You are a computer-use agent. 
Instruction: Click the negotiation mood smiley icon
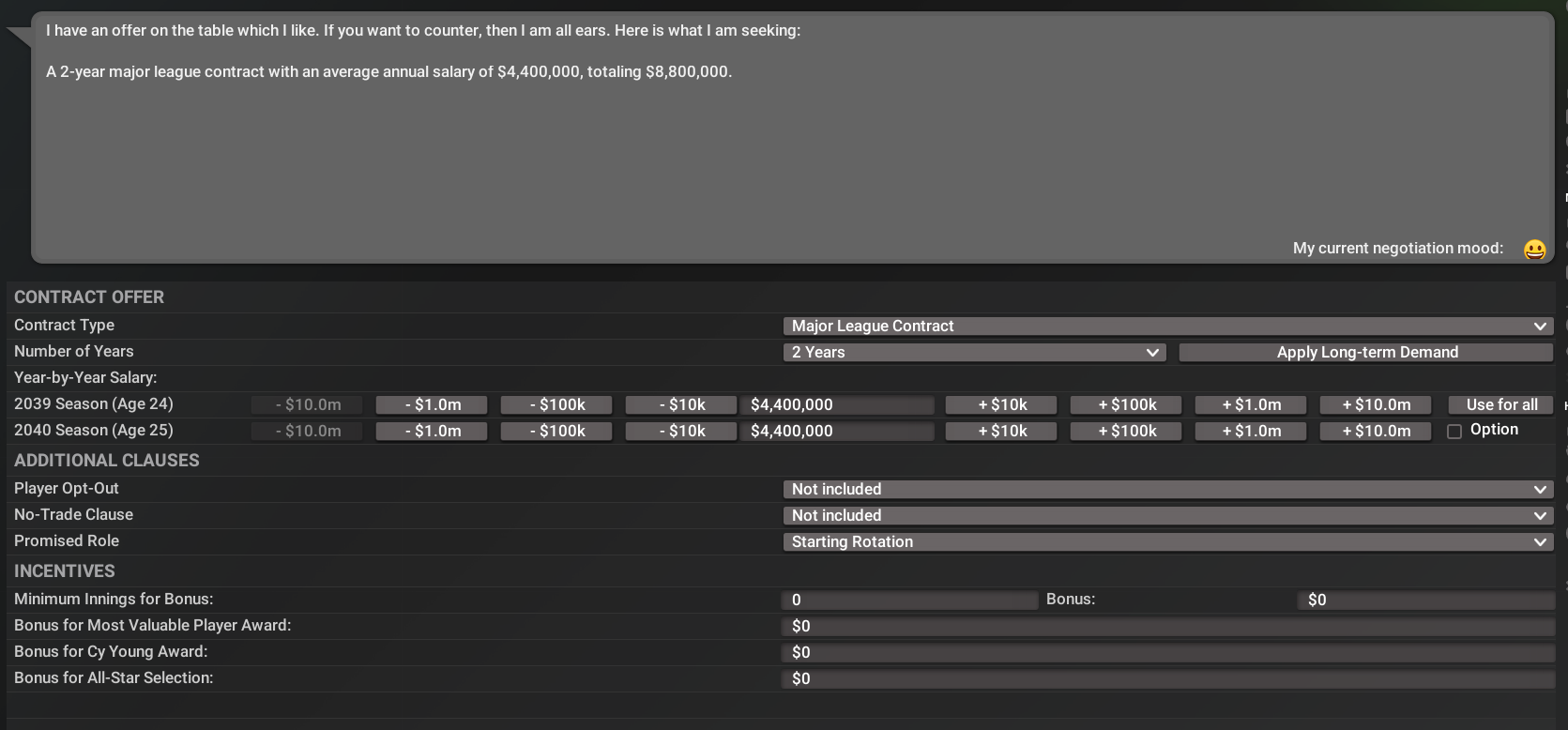pos(1534,250)
